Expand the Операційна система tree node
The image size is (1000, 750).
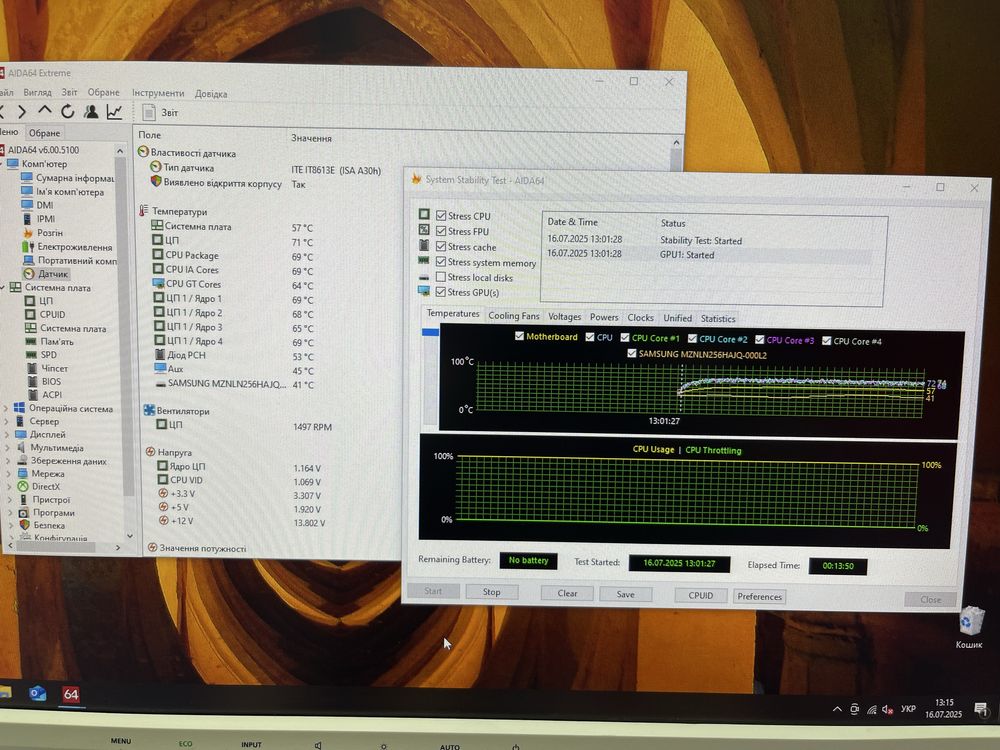(x=6, y=408)
